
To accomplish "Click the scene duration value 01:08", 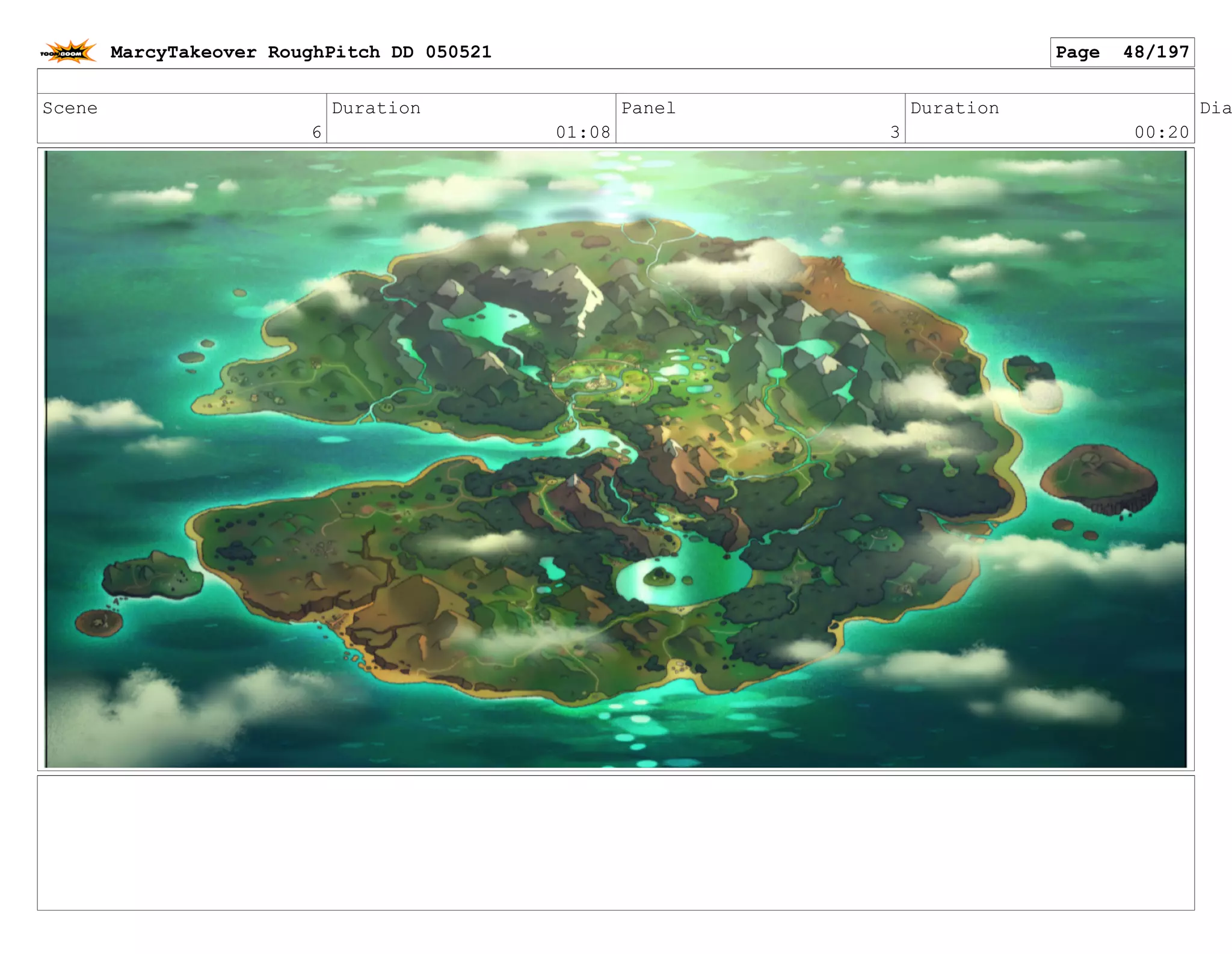I will pyautogui.click(x=582, y=132).
